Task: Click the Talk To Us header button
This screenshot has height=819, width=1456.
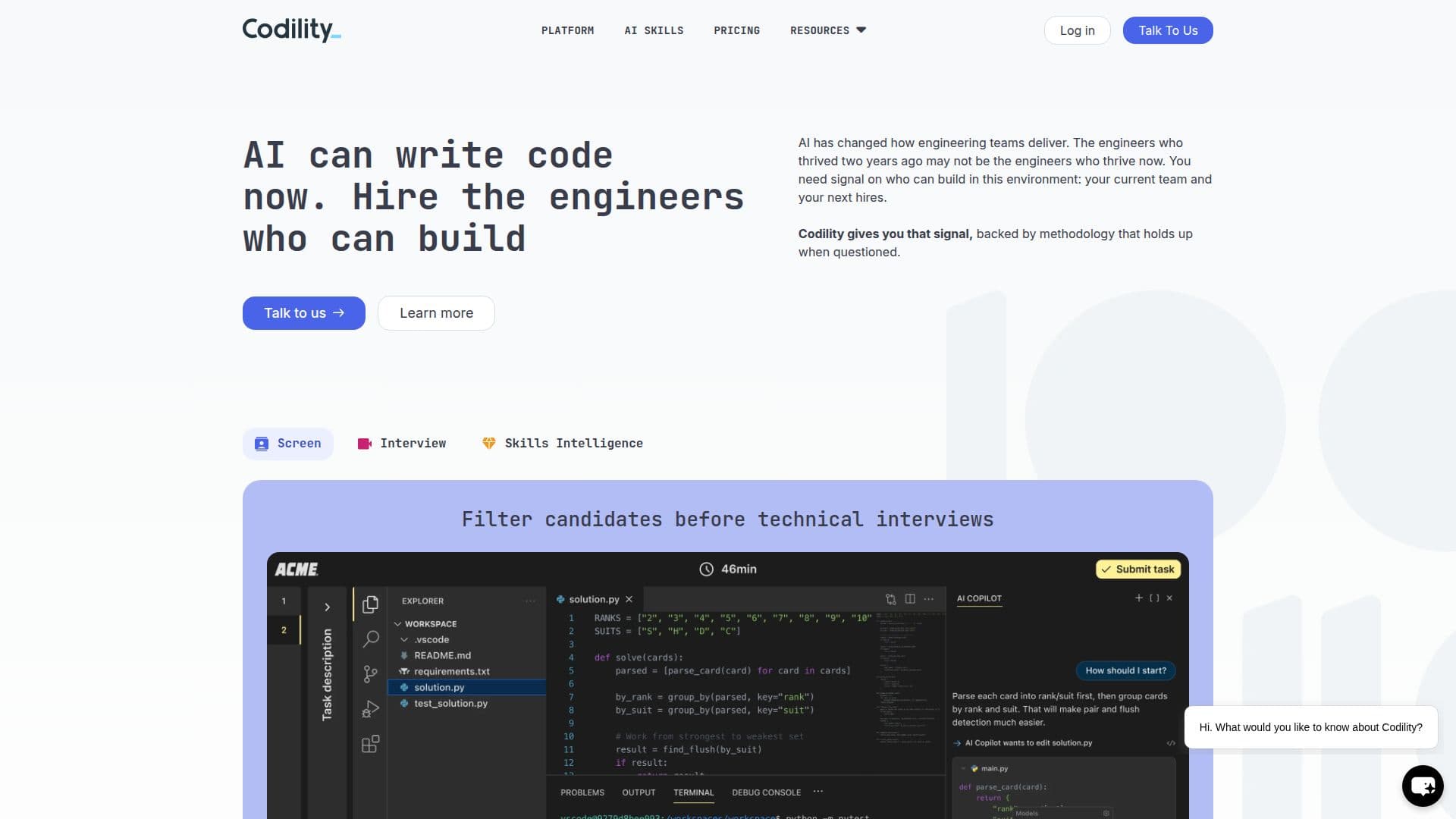Action: tap(1168, 30)
